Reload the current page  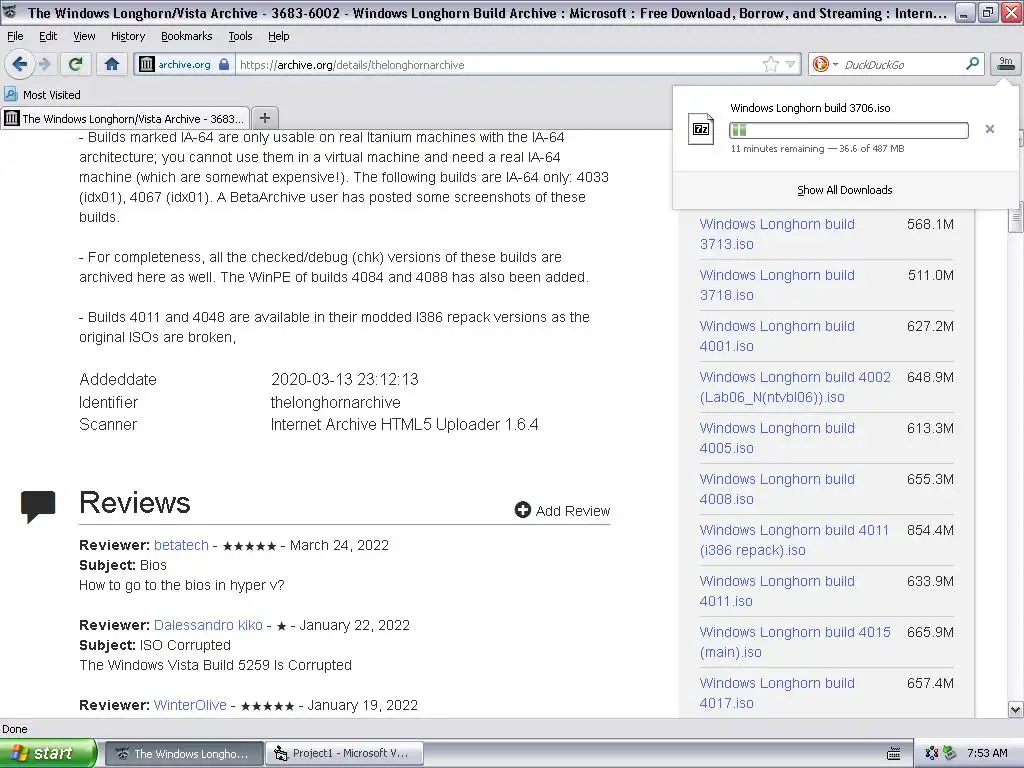75,64
